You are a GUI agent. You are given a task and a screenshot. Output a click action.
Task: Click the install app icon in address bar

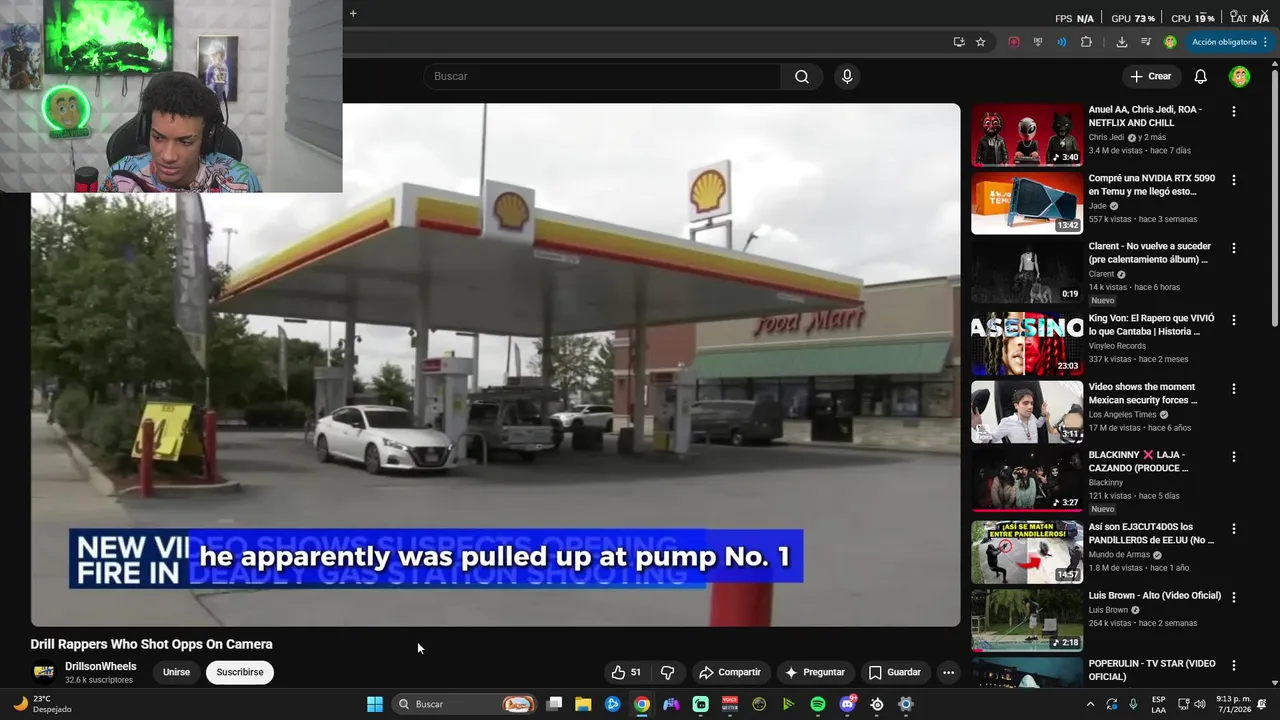[x=959, y=42]
